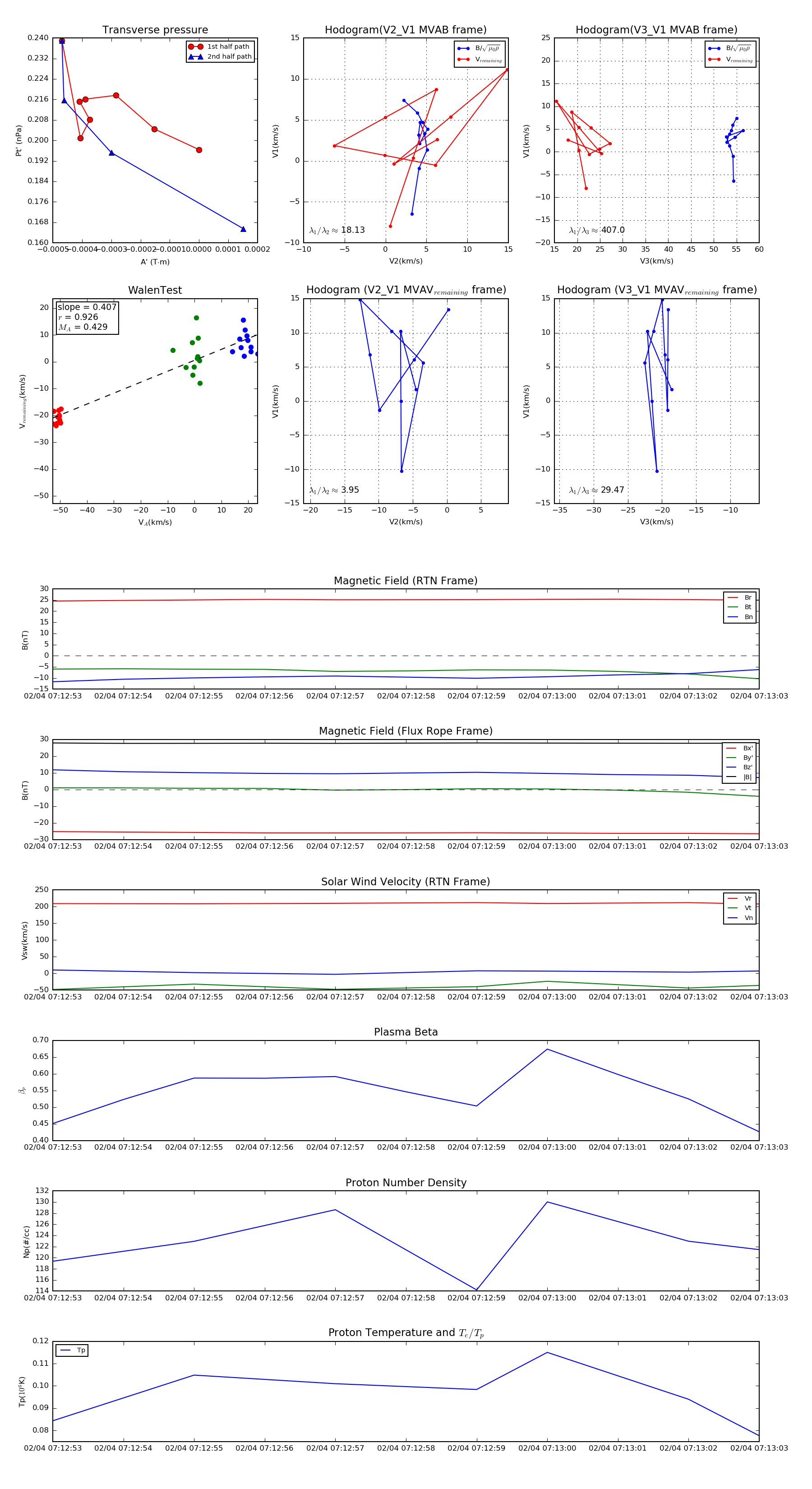Click the λ1/λ2 ≈ 18.13 annotation
Image resolution: width=812 pixels, height=1489 pixels.
(337, 230)
